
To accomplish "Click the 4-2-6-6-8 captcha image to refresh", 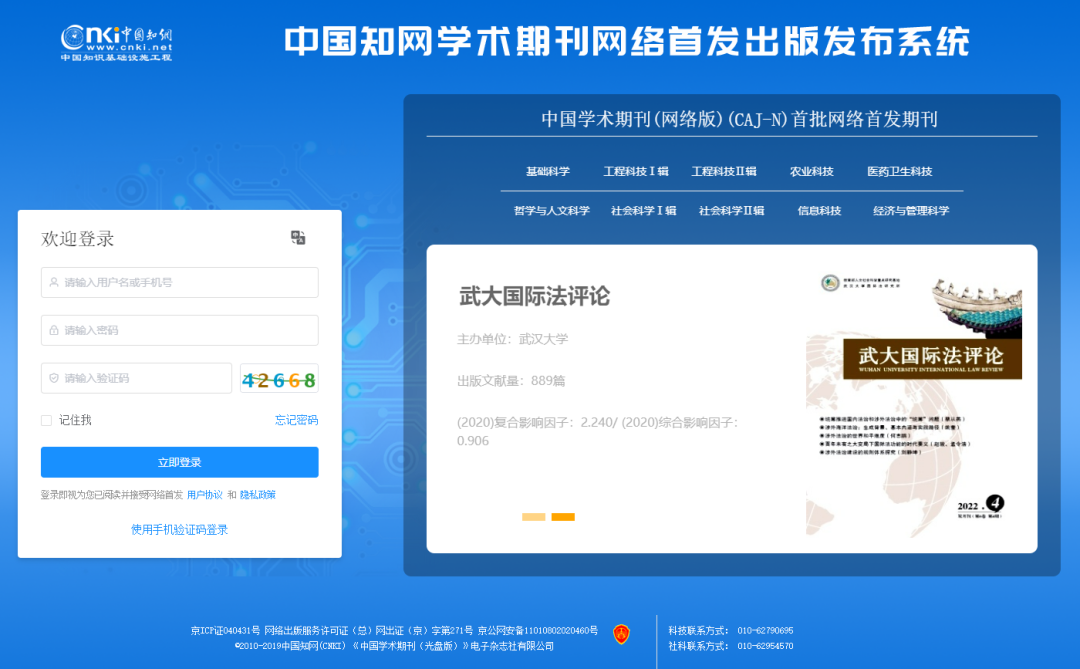I will [279, 378].
